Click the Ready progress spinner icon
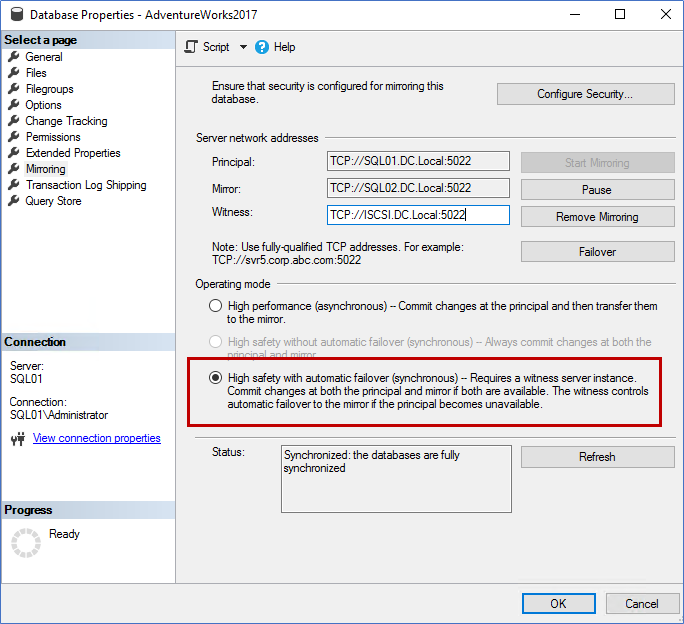684x624 pixels. pos(26,543)
